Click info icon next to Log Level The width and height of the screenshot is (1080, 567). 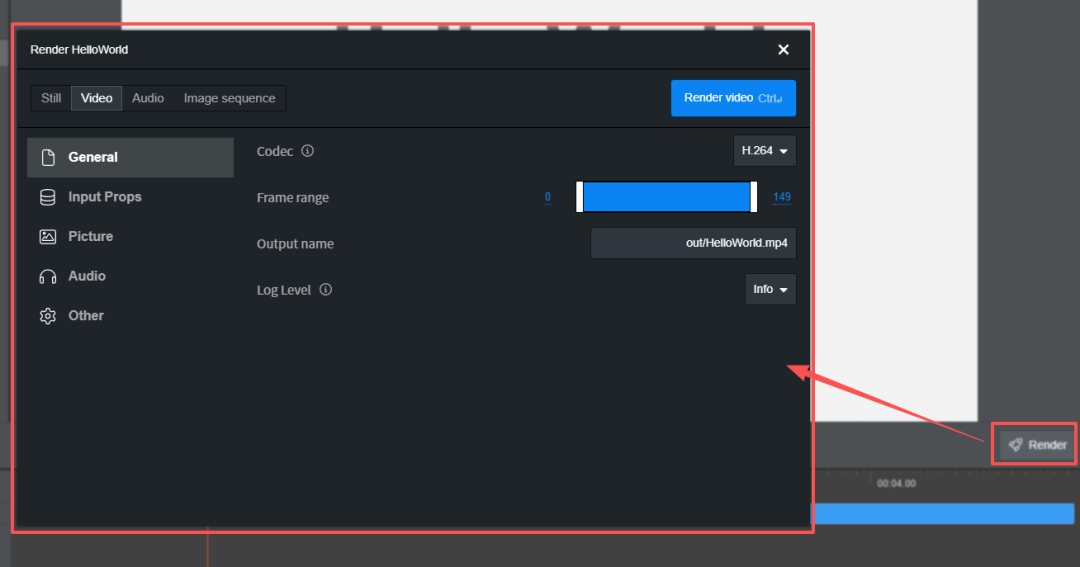tap(325, 290)
